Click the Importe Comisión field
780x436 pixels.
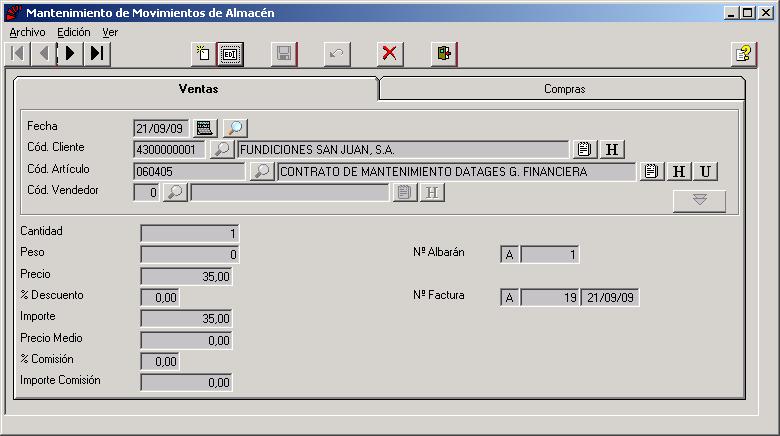[187, 383]
